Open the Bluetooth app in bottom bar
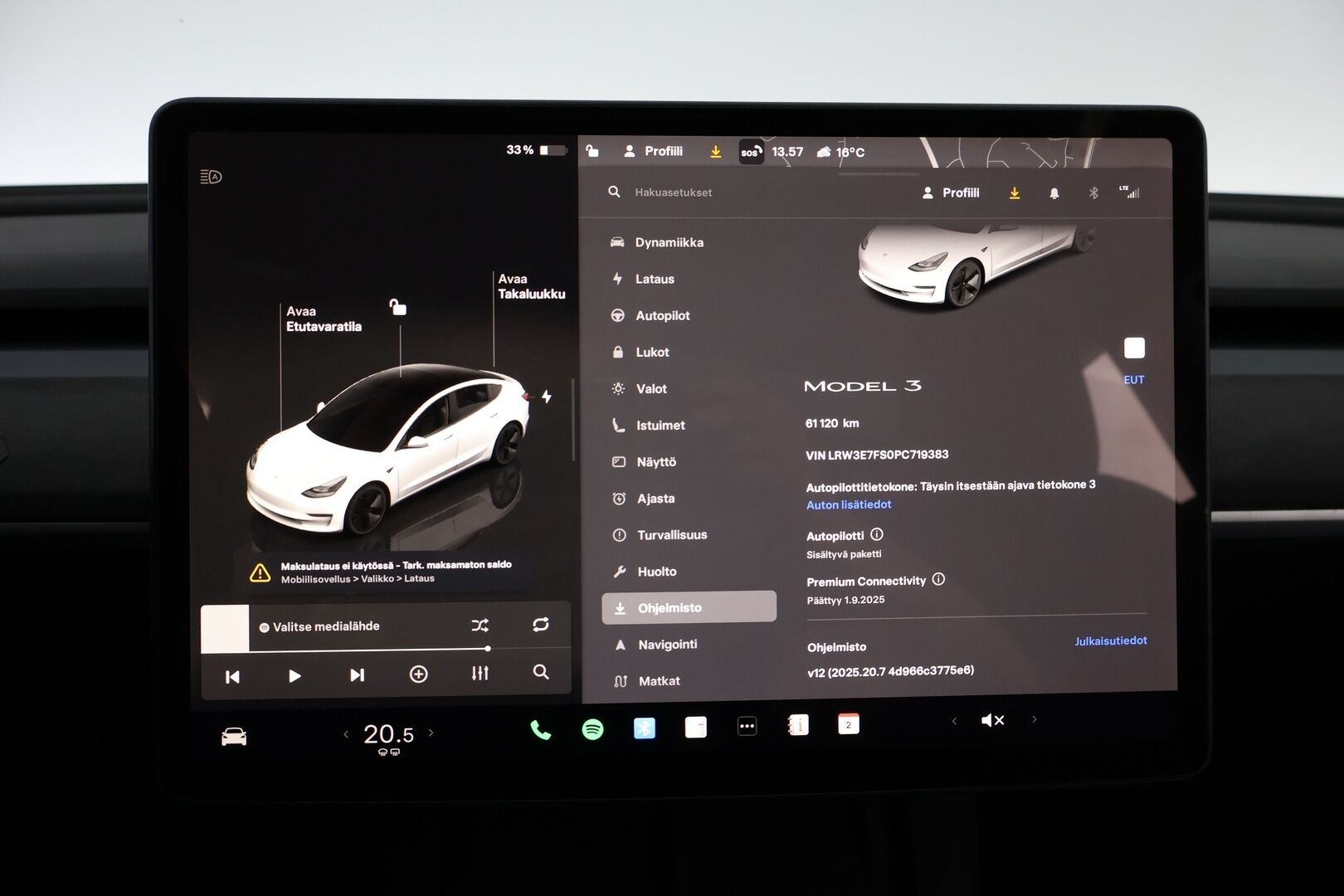Image resolution: width=1344 pixels, height=896 pixels. (x=645, y=728)
